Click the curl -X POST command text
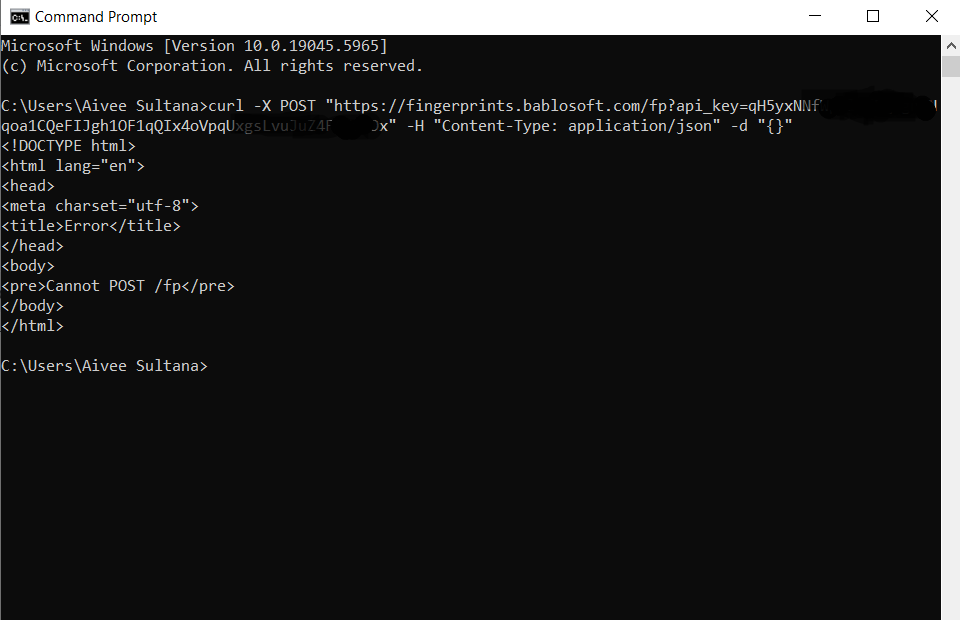The height and width of the screenshot is (620, 960). pos(262,106)
